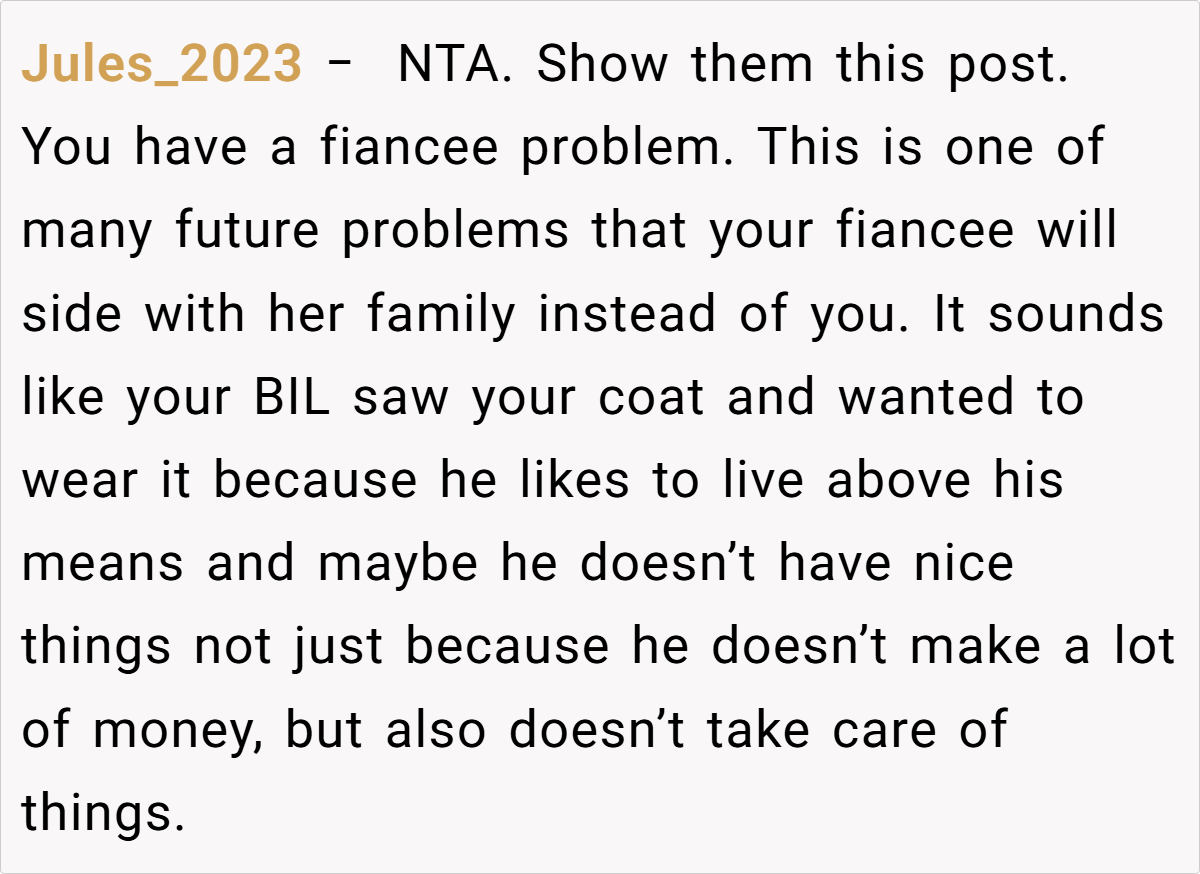Click the word "just" in the comment
This screenshot has width=1200, height=874.
pos(337,648)
